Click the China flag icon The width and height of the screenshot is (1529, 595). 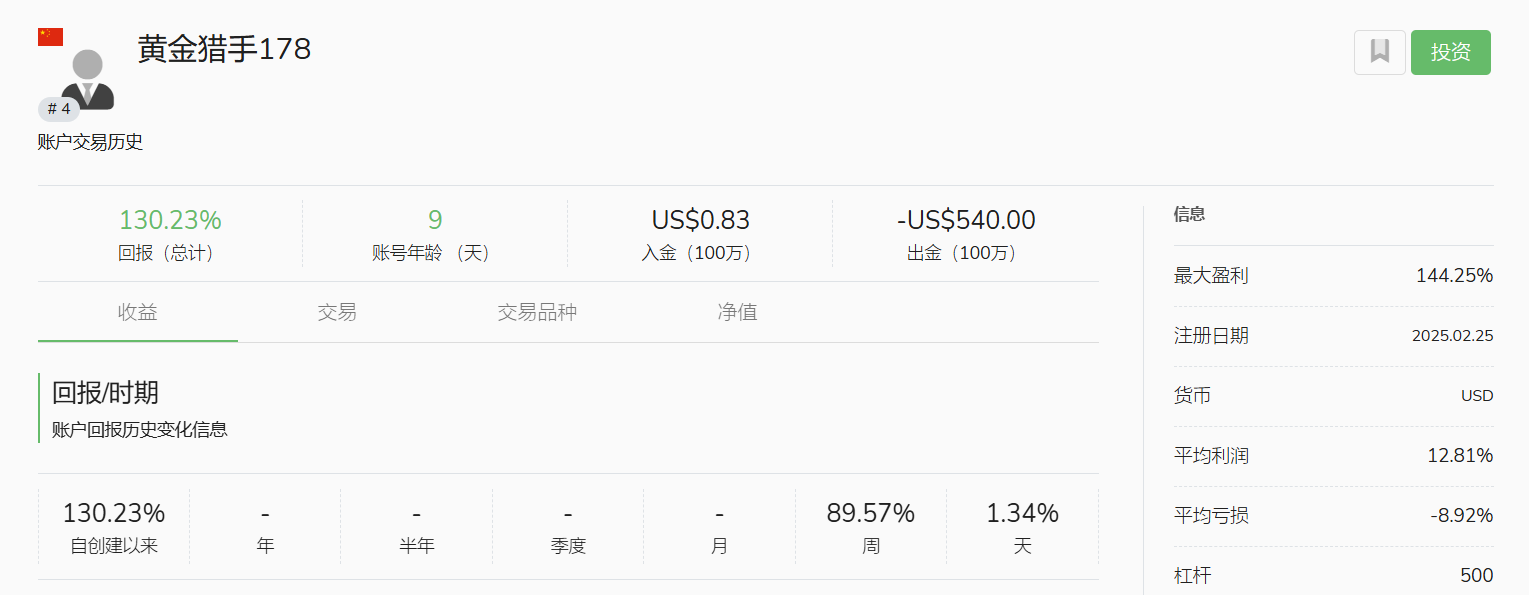coord(50,37)
